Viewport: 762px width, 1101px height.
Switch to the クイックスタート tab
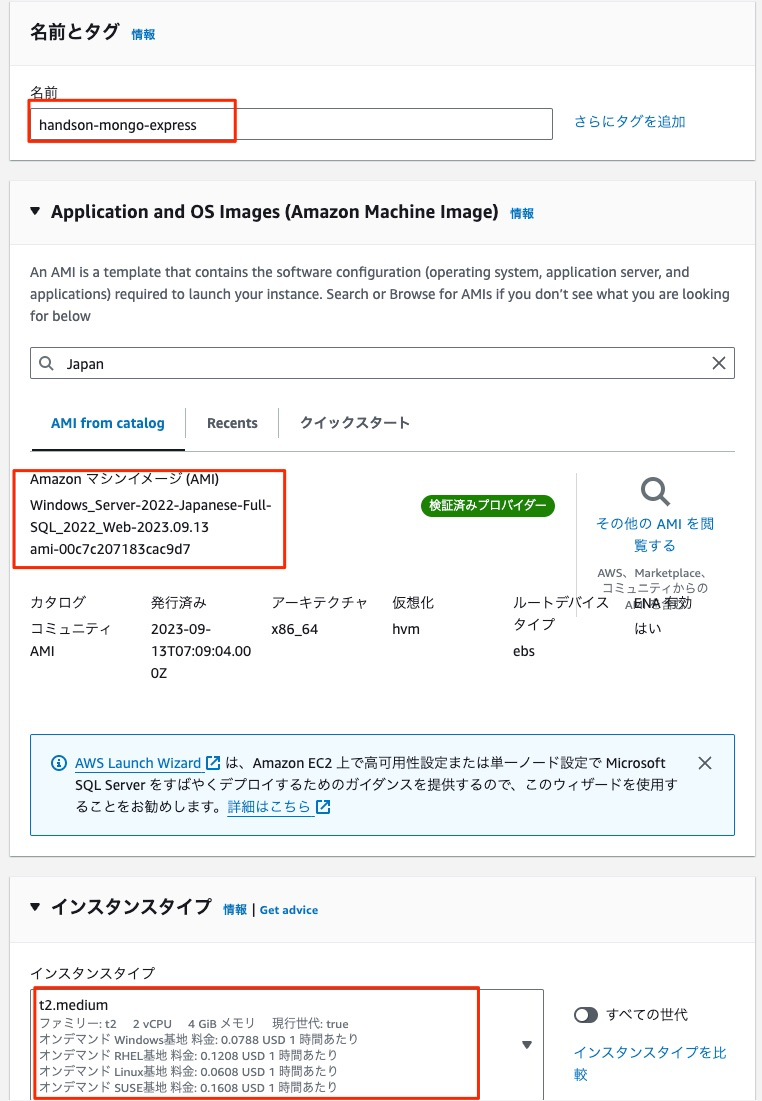pos(355,423)
